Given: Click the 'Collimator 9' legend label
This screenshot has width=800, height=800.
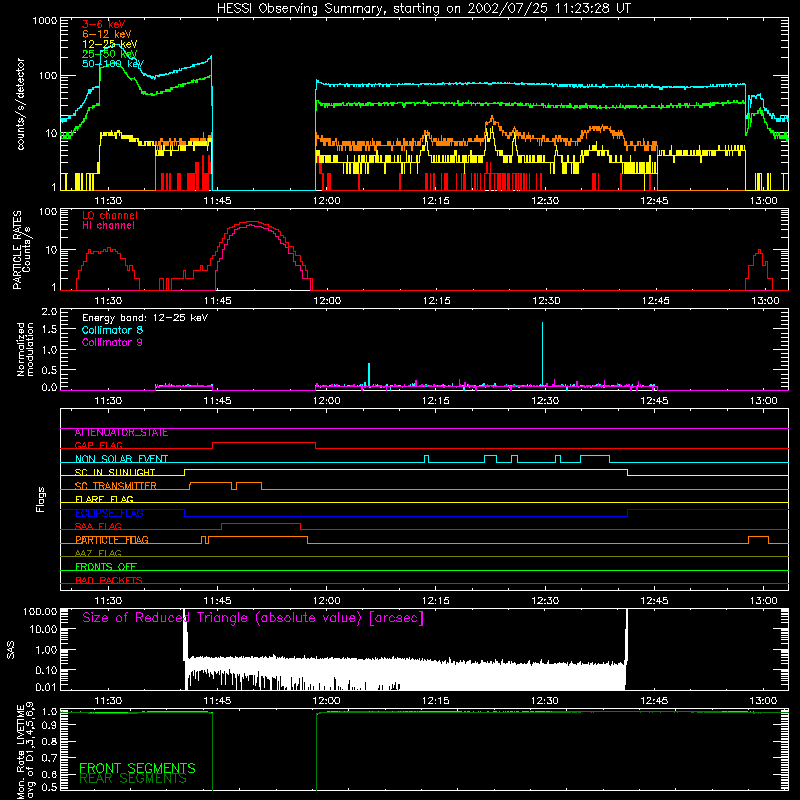Looking at the screenshot, I should pos(112,342).
